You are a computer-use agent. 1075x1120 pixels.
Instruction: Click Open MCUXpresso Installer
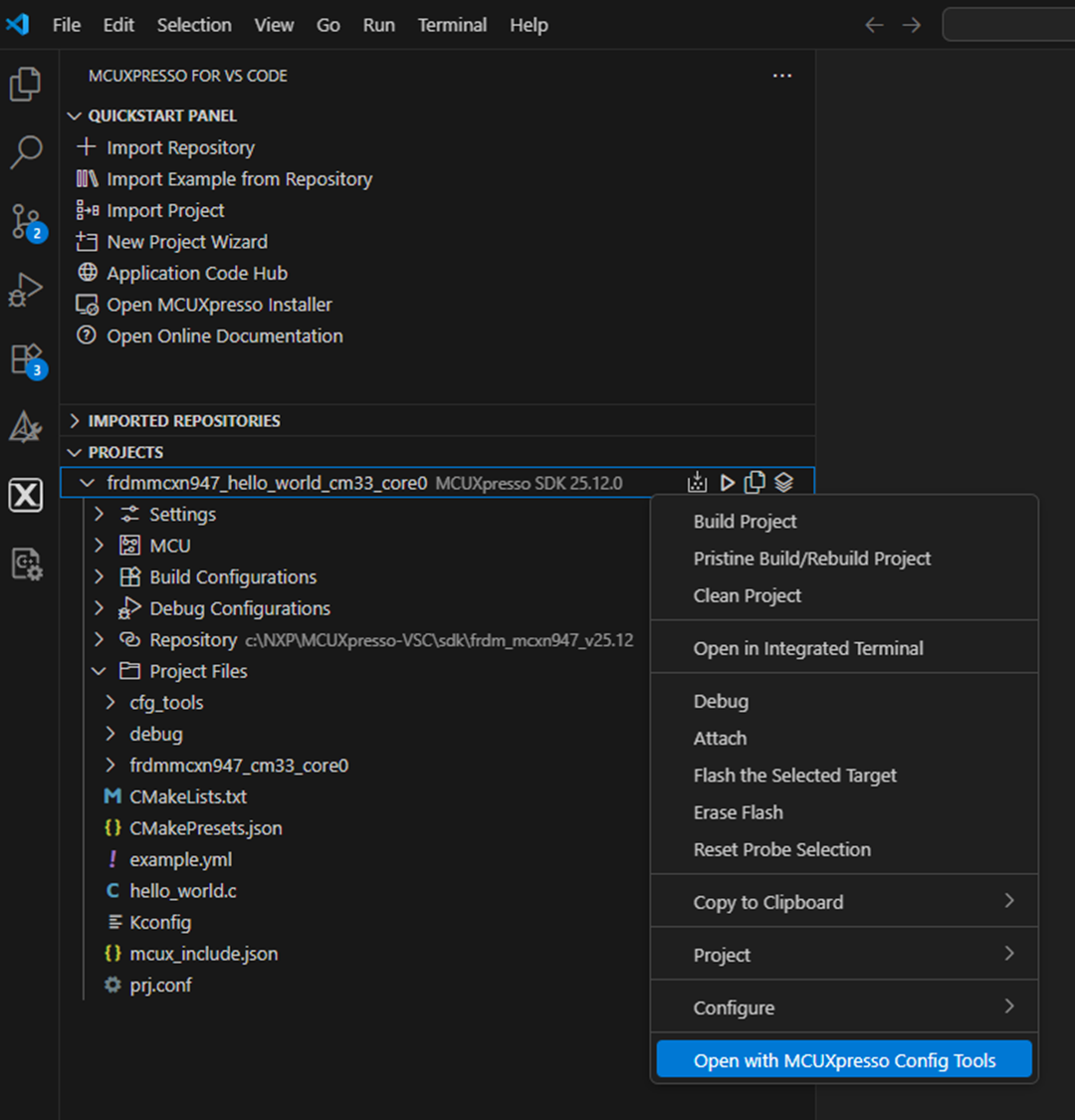(x=217, y=305)
